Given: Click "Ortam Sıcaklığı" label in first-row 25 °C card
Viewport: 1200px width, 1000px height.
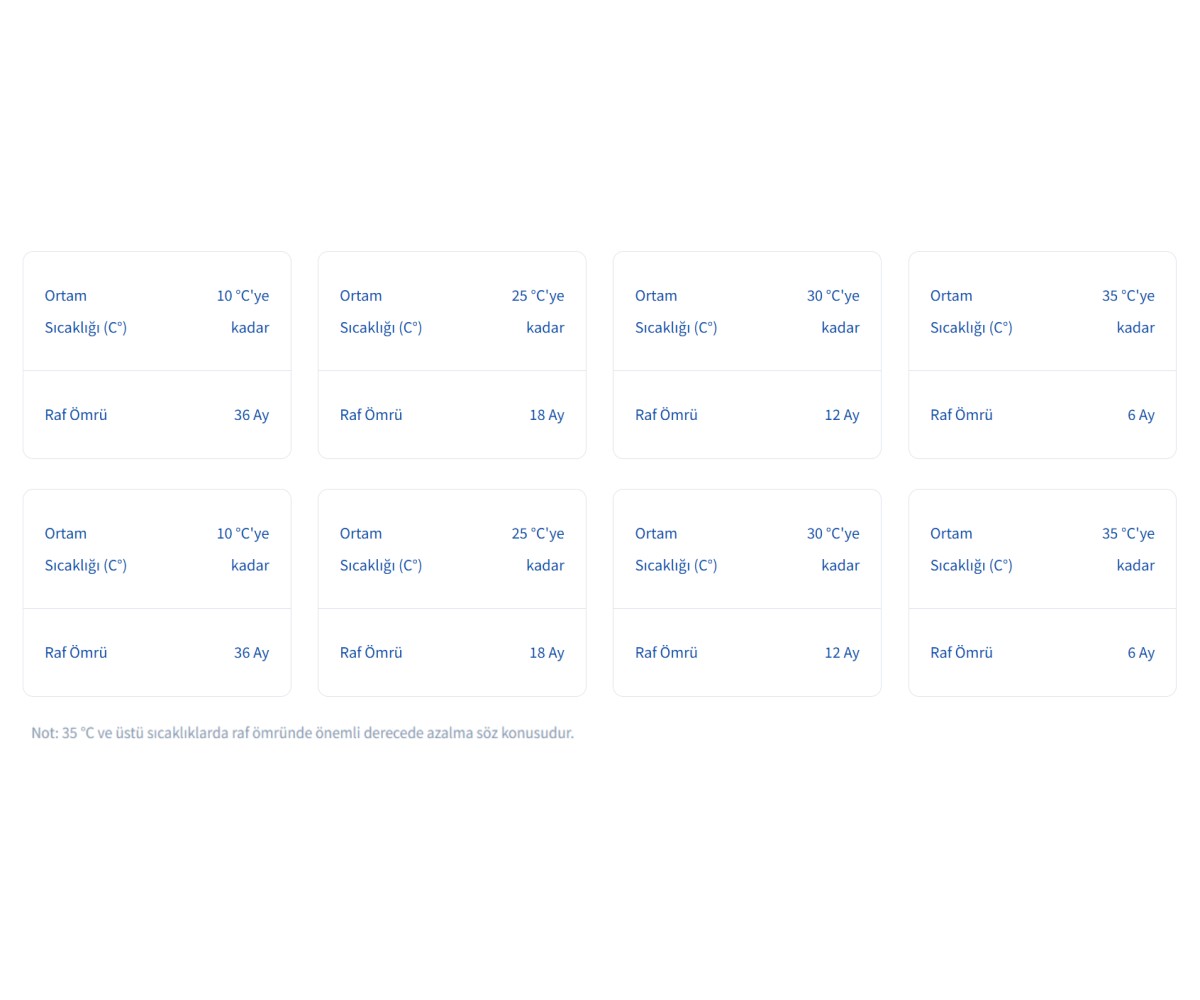Looking at the screenshot, I should tap(381, 311).
